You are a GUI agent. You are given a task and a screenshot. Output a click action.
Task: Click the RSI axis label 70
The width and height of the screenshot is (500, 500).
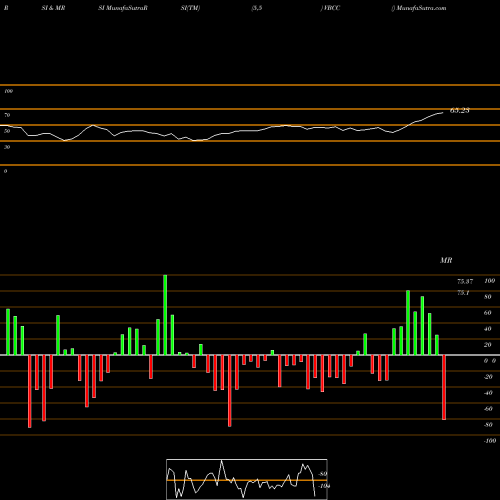tap(7, 115)
